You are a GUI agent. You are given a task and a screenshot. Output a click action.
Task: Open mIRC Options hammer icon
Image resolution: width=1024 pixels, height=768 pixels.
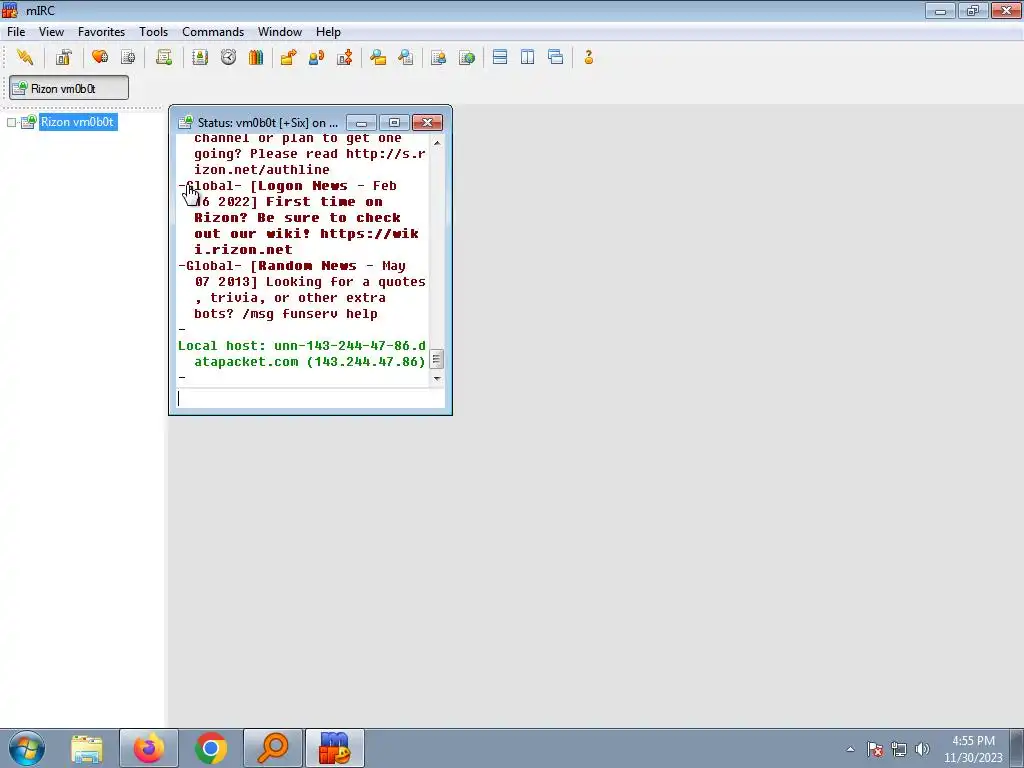coord(63,57)
